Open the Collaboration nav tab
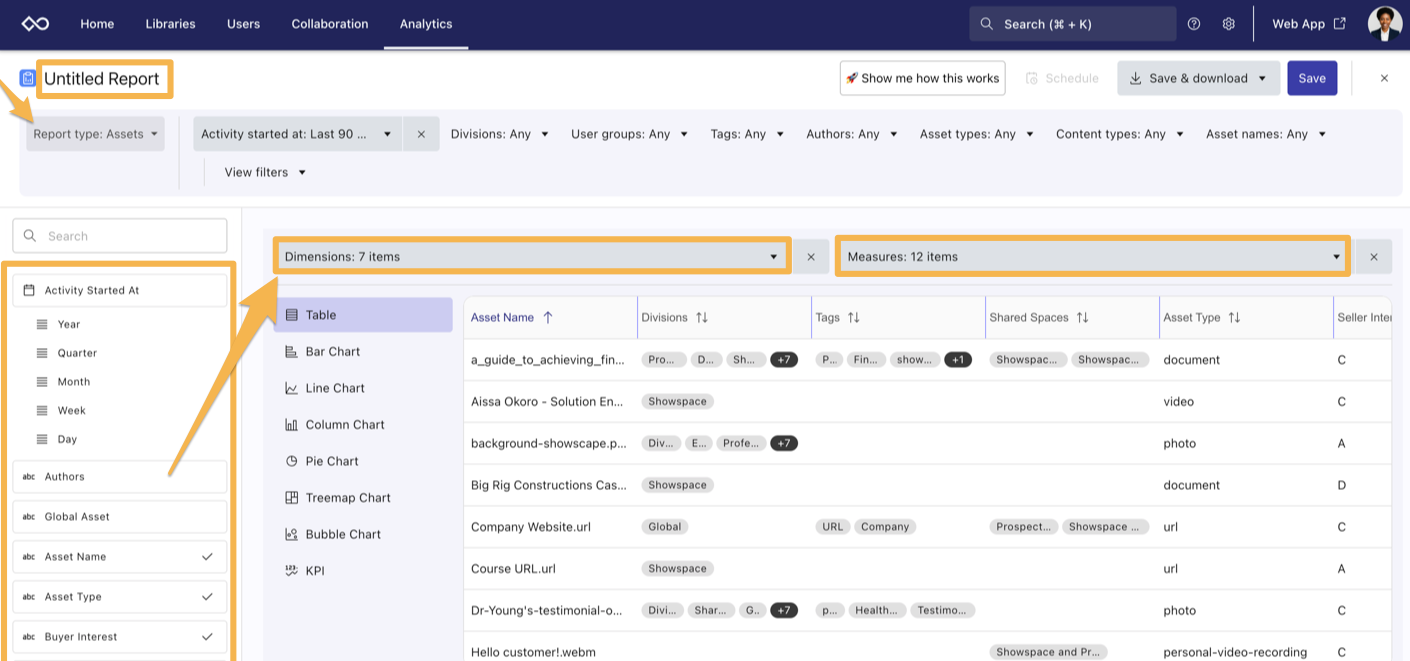The height and width of the screenshot is (661, 1410). (x=330, y=24)
